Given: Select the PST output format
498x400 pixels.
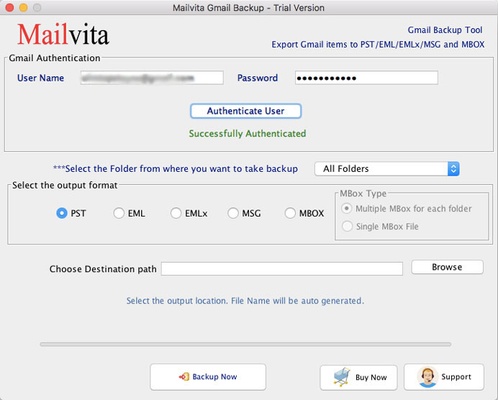Looking at the screenshot, I should [62, 213].
